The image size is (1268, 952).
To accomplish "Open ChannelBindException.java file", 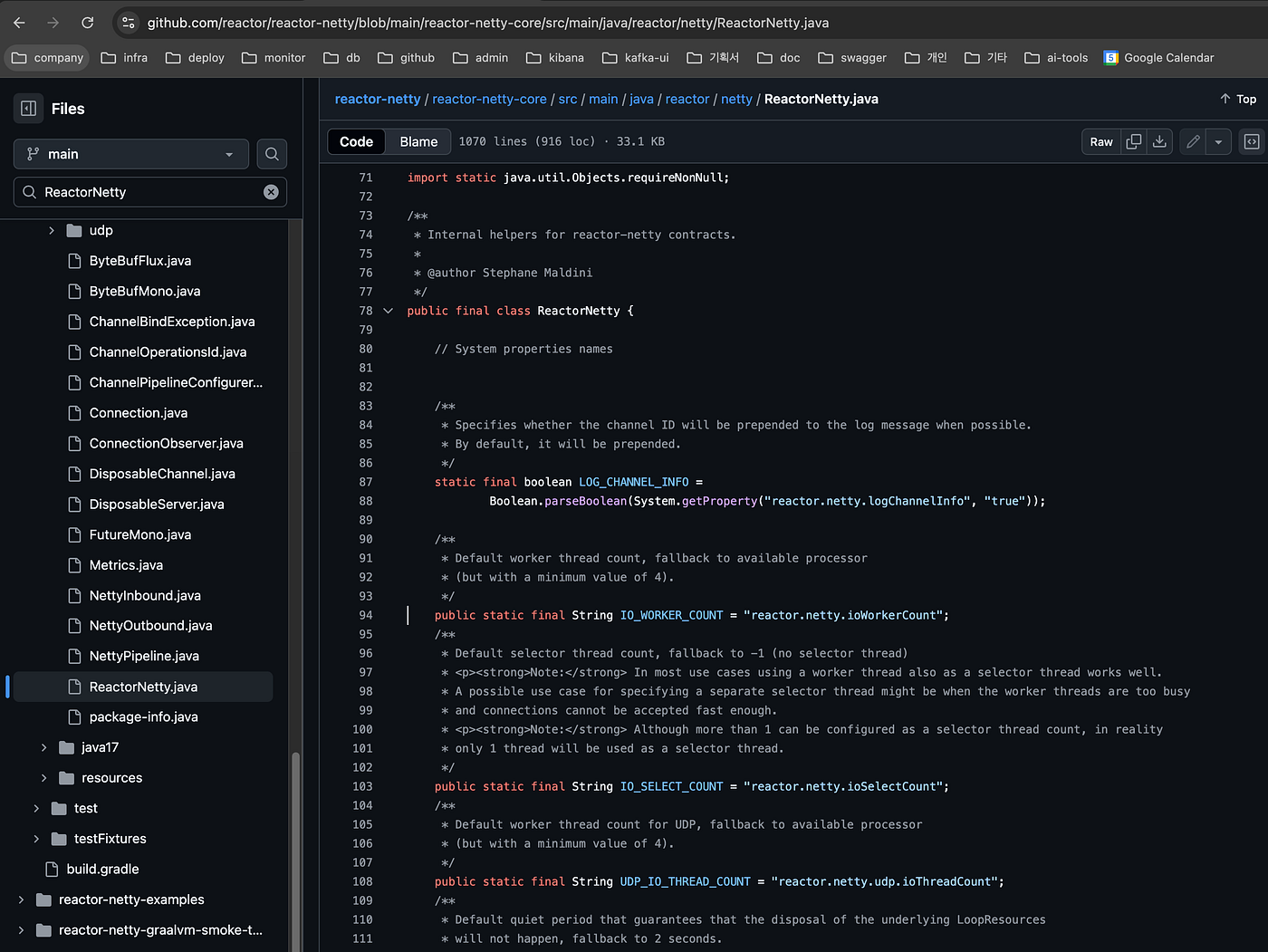I will point(172,322).
